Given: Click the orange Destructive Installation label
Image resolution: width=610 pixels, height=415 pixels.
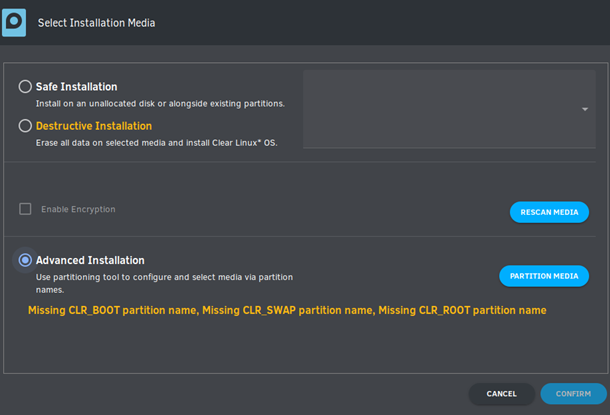Looking at the screenshot, I should point(94,126).
